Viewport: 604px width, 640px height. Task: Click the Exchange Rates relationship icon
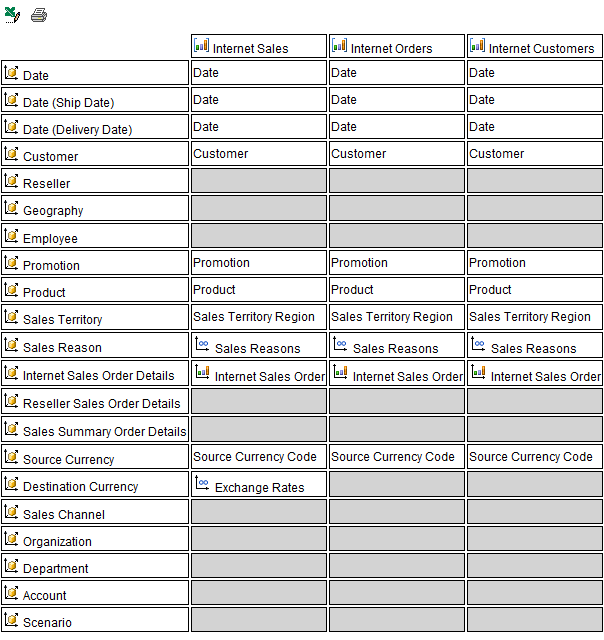[201, 484]
